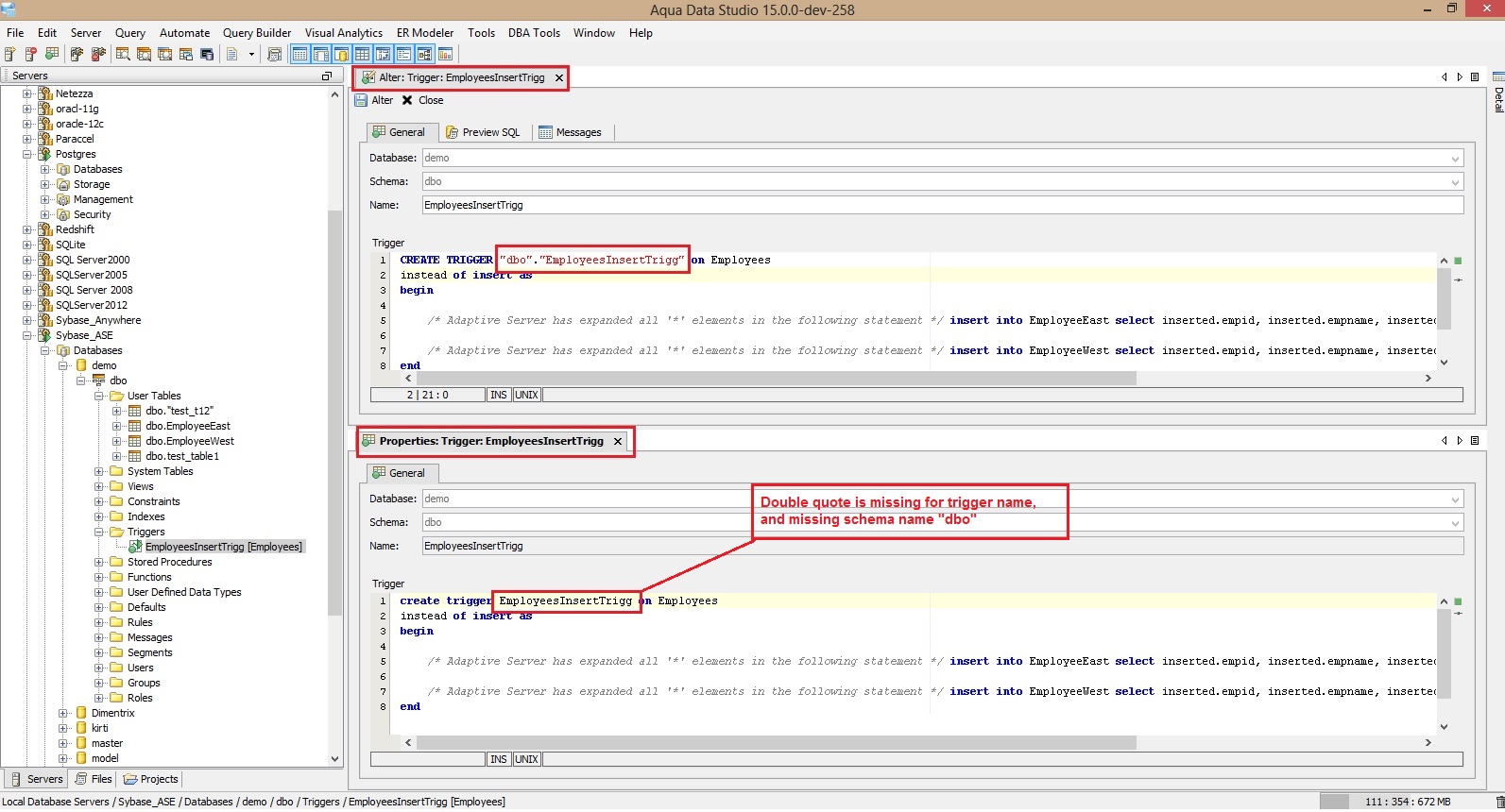Click the Alter button
This screenshot has width=1505, height=812.
click(373, 100)
